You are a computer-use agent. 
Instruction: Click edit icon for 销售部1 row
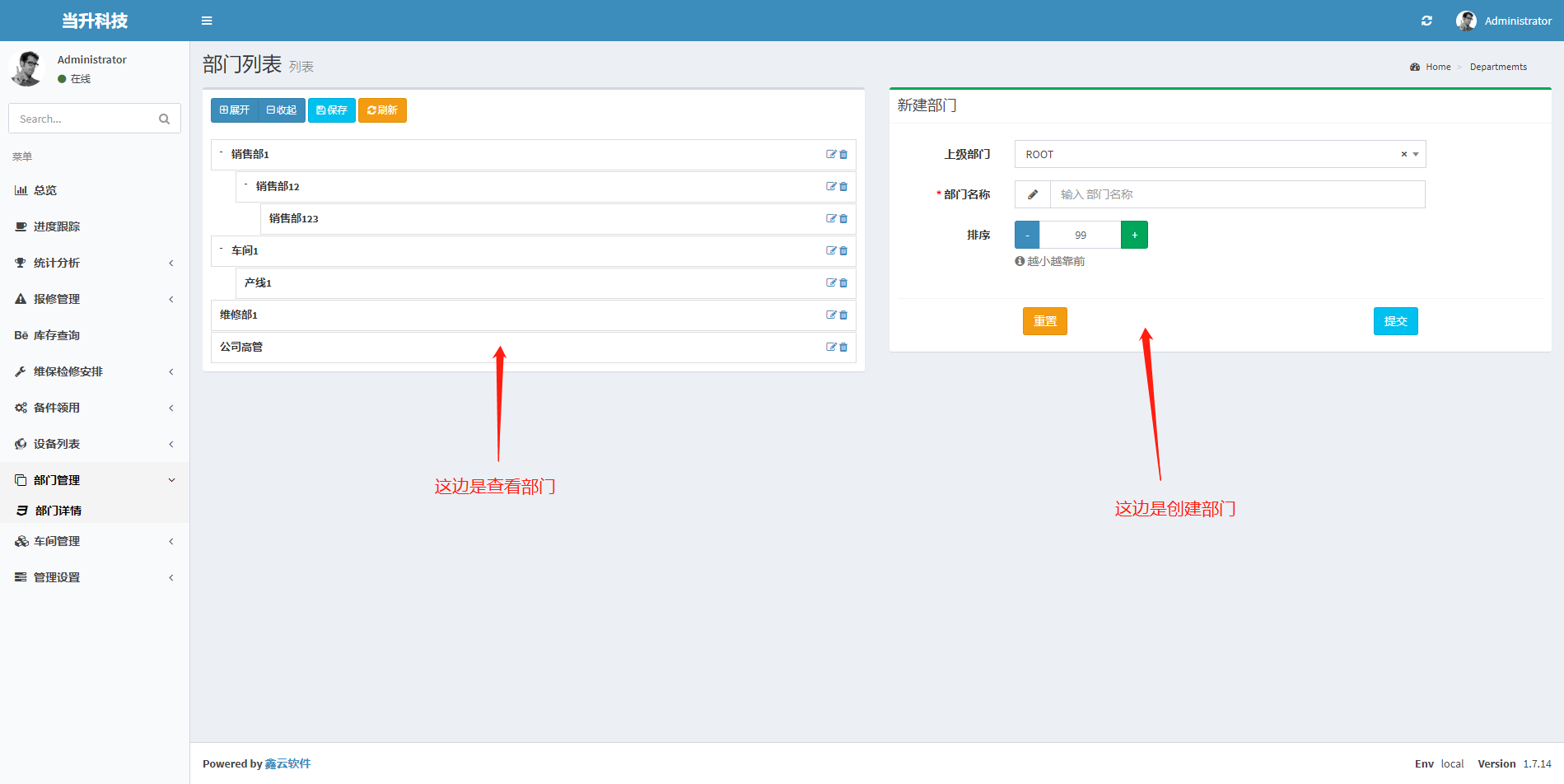pyautogui.click(x=831, y=154)
